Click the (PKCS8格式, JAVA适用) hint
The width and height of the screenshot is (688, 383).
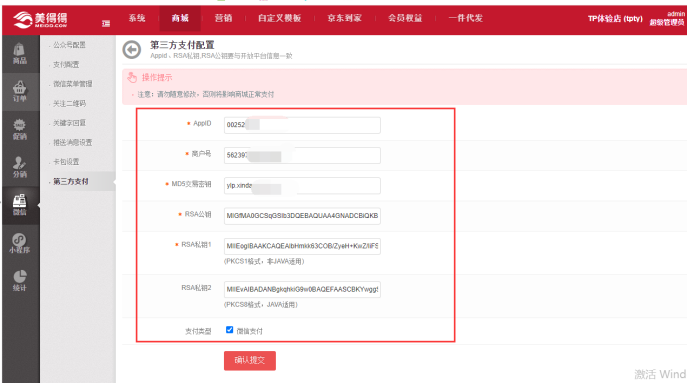click(261, 304)
